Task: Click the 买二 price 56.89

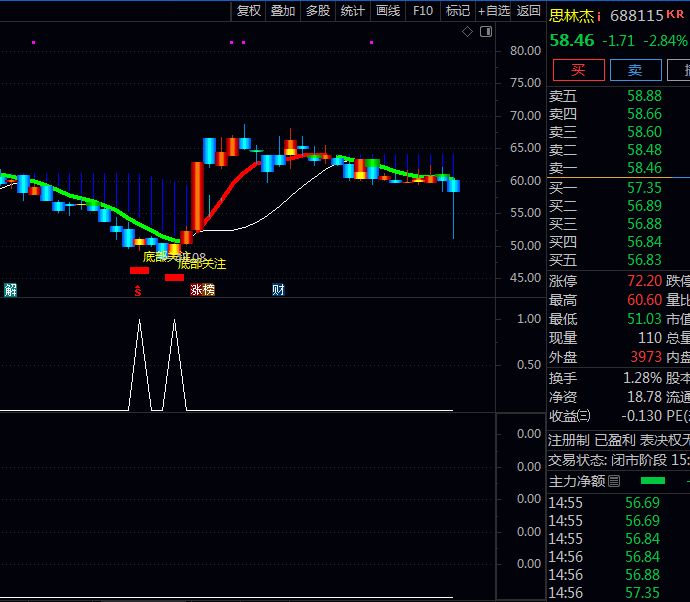Action: pos(644,206)
